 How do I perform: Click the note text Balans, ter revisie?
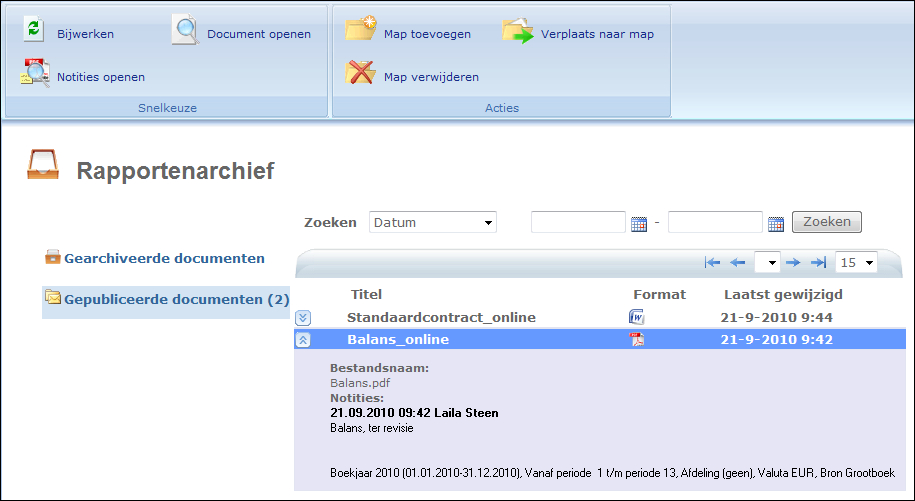tap(372, 428)
